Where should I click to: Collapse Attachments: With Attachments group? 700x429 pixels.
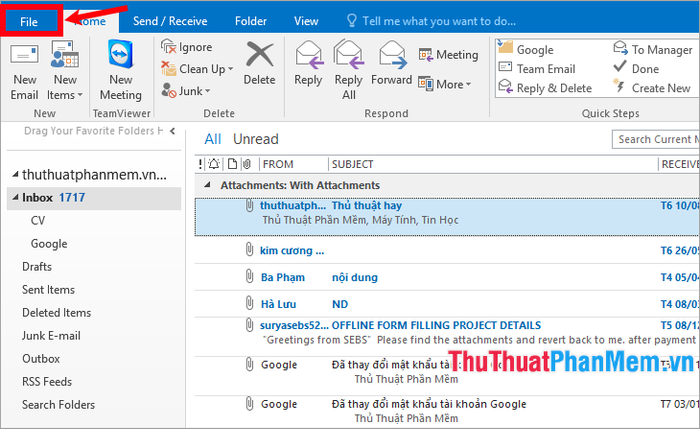(207, 185)
